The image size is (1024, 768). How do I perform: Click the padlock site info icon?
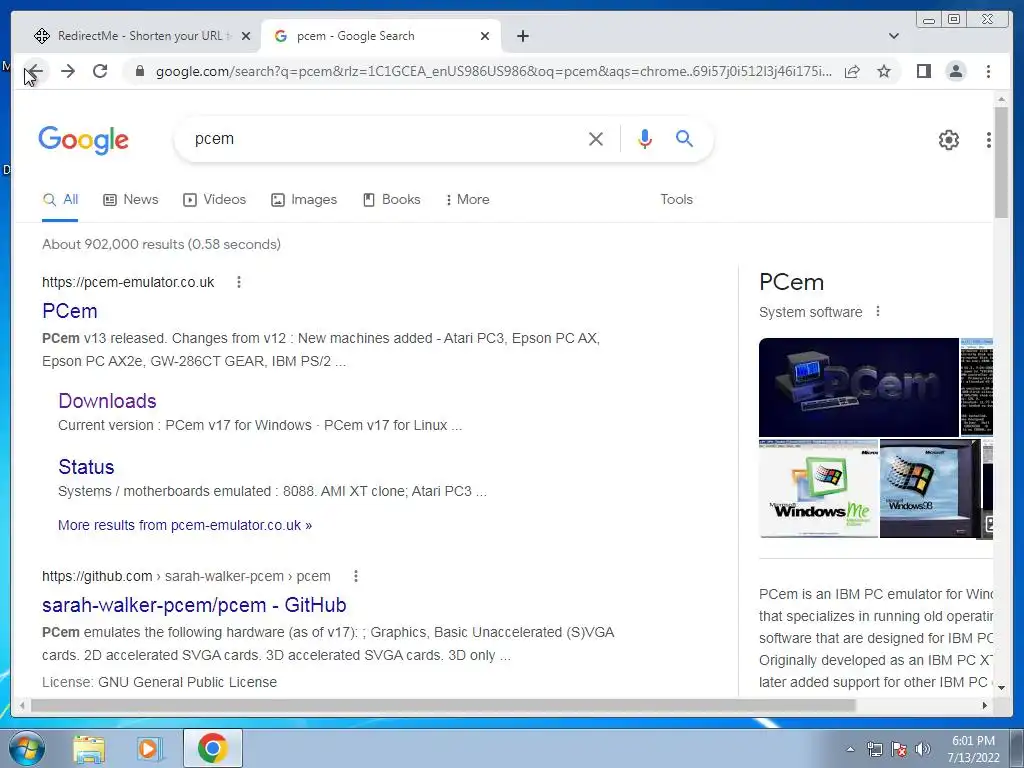click(x=139, y=71)
